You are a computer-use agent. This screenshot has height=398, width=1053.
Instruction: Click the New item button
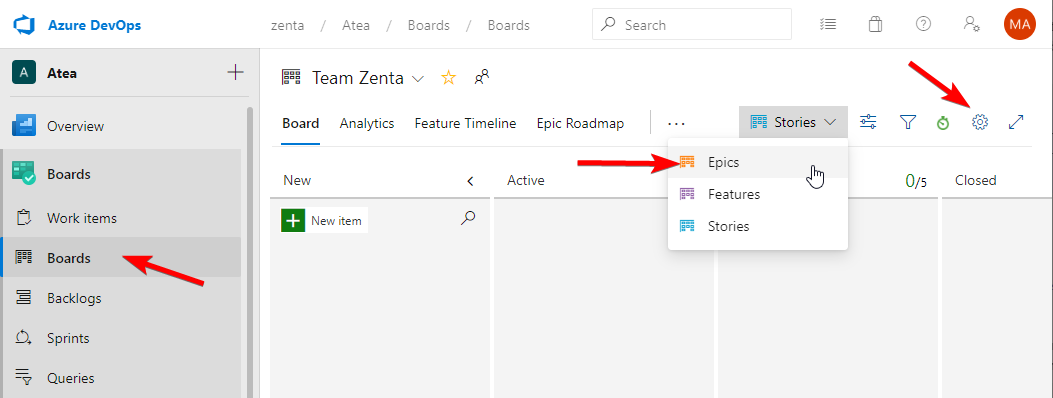pos(324,220)
